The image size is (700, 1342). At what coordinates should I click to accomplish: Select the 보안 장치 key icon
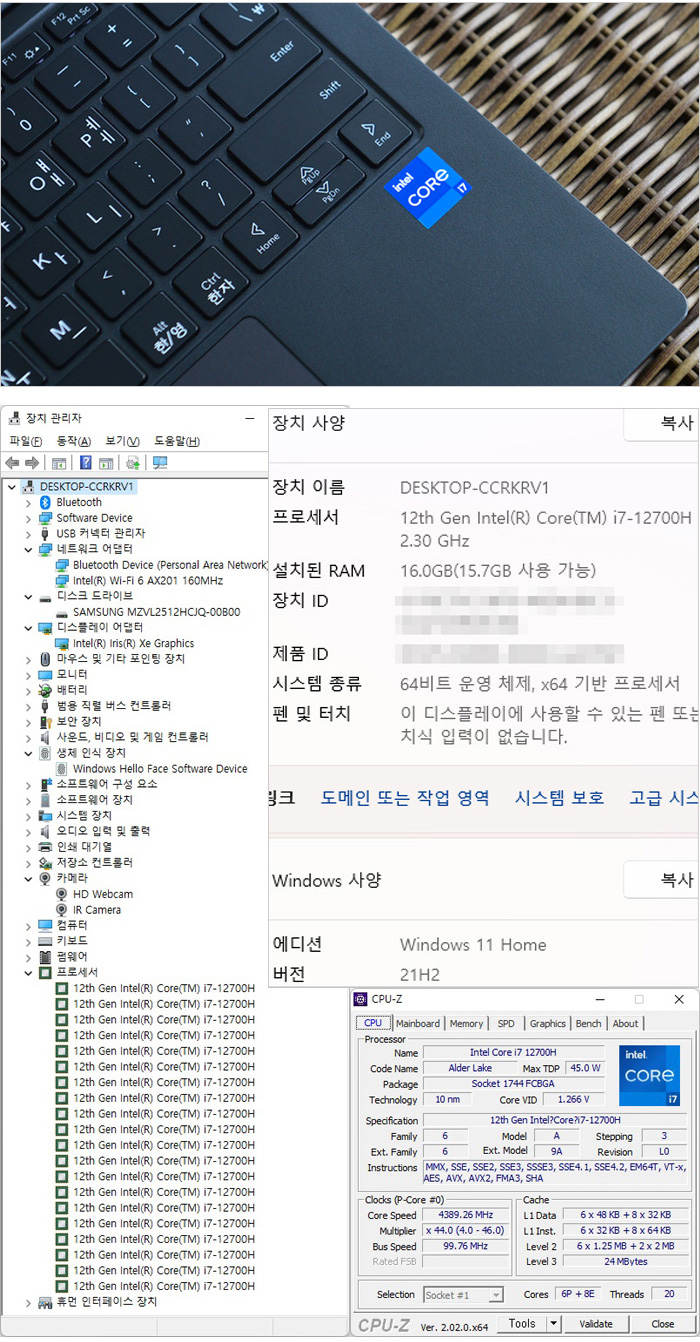pos(45,721)
